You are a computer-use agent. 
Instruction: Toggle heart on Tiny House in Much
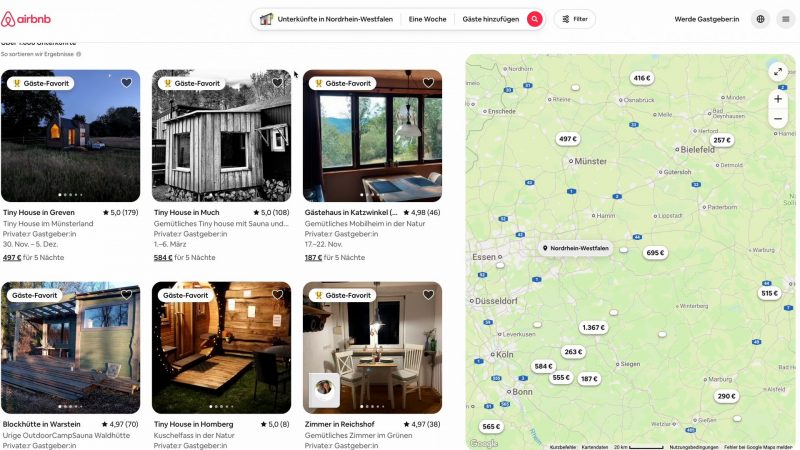(277, 83)
